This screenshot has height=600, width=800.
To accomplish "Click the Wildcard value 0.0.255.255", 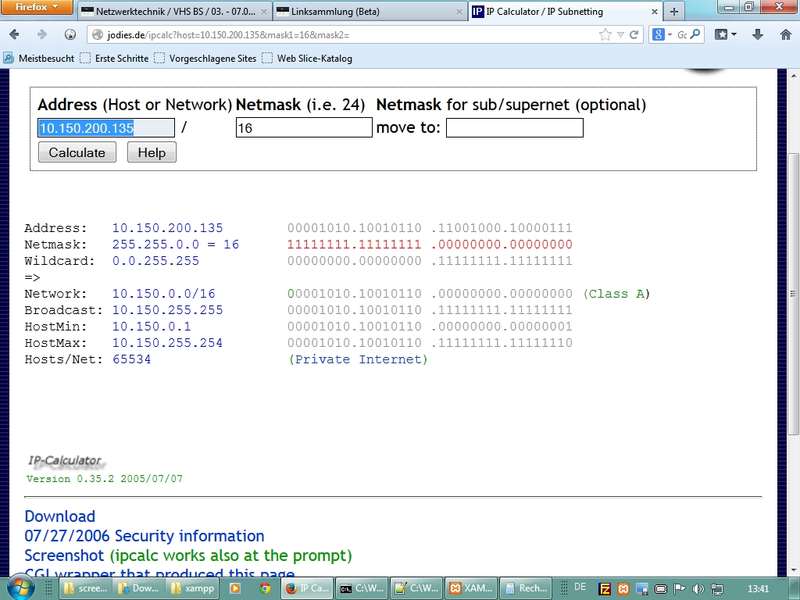I will (156, 261).
